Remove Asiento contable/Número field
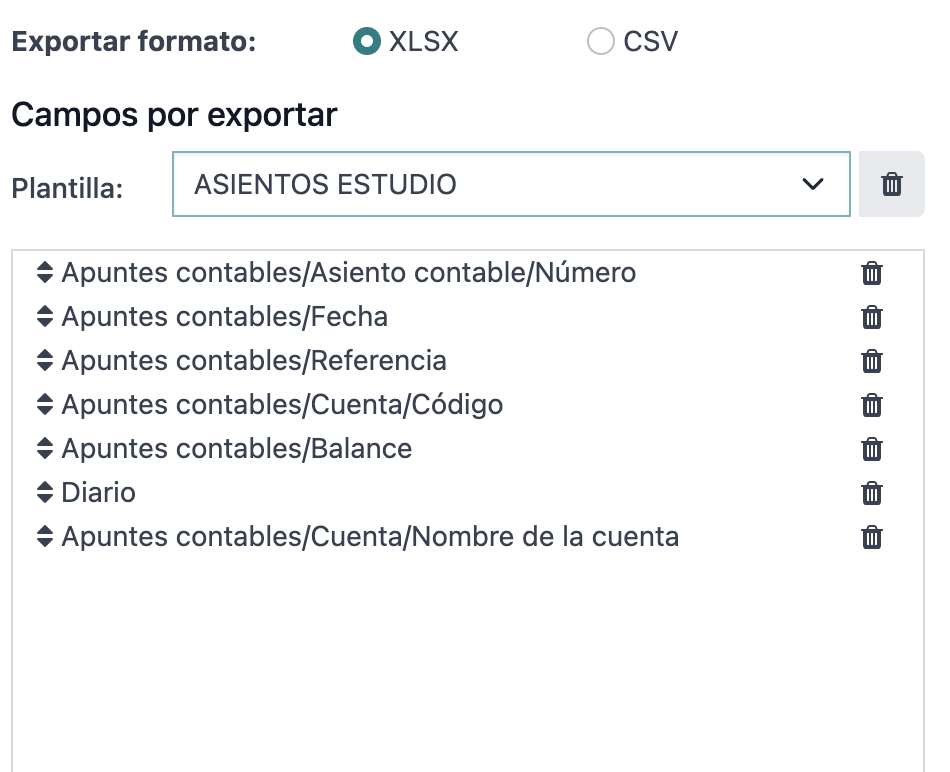Image resolution: width=950 pixels, height=772 pixels. click(871, 273)
